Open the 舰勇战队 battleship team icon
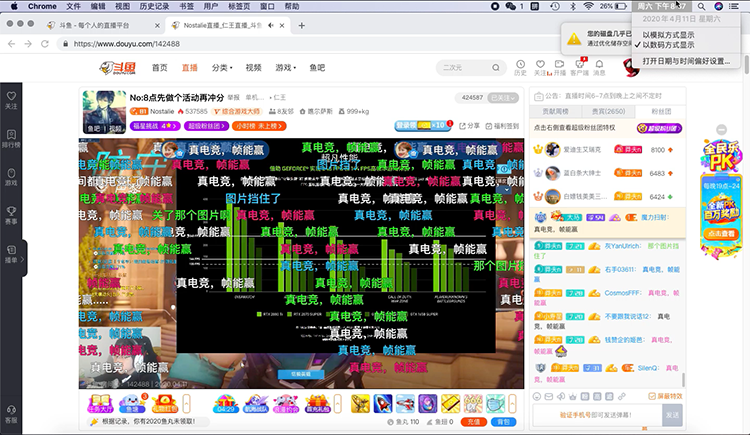The height and width of the screenshot is (435, 750). 256,404
